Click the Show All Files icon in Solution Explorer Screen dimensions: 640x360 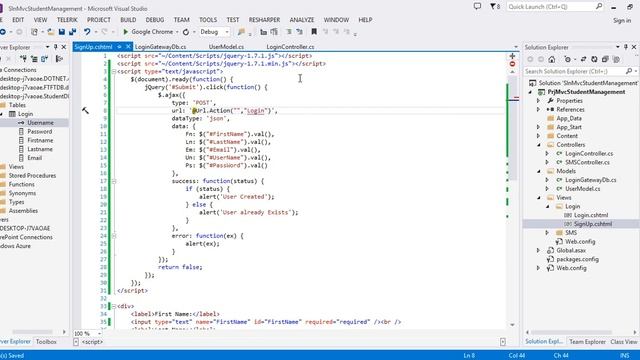coord(616,59)
